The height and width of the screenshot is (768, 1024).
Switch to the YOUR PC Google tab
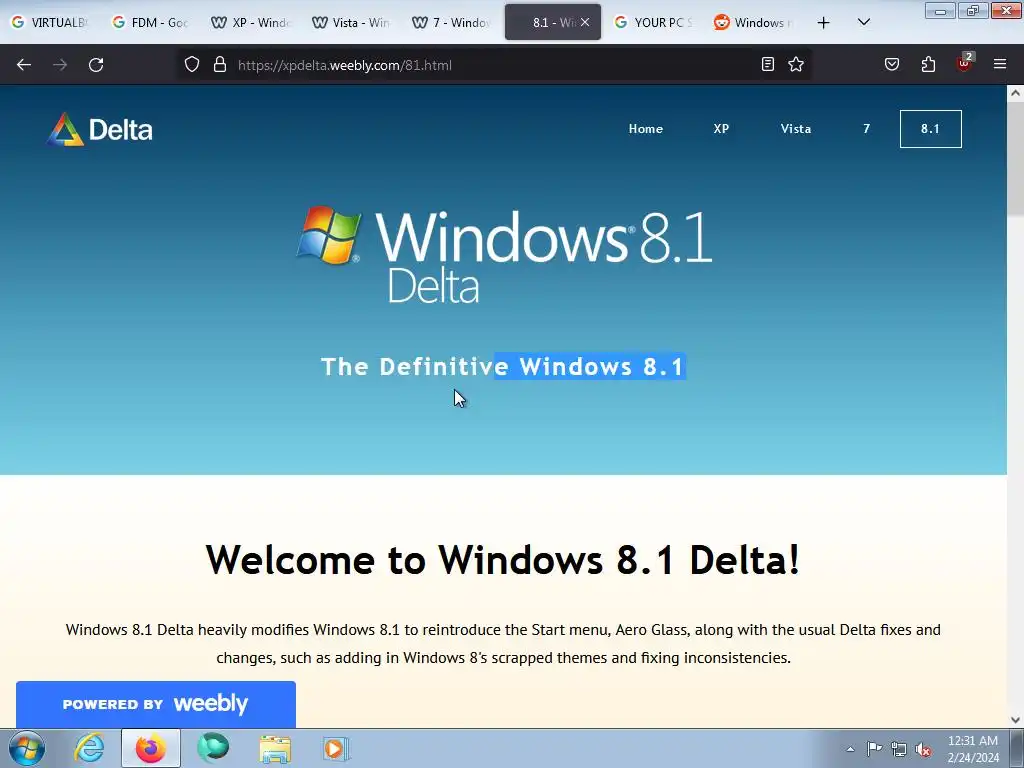coord(653,23)
